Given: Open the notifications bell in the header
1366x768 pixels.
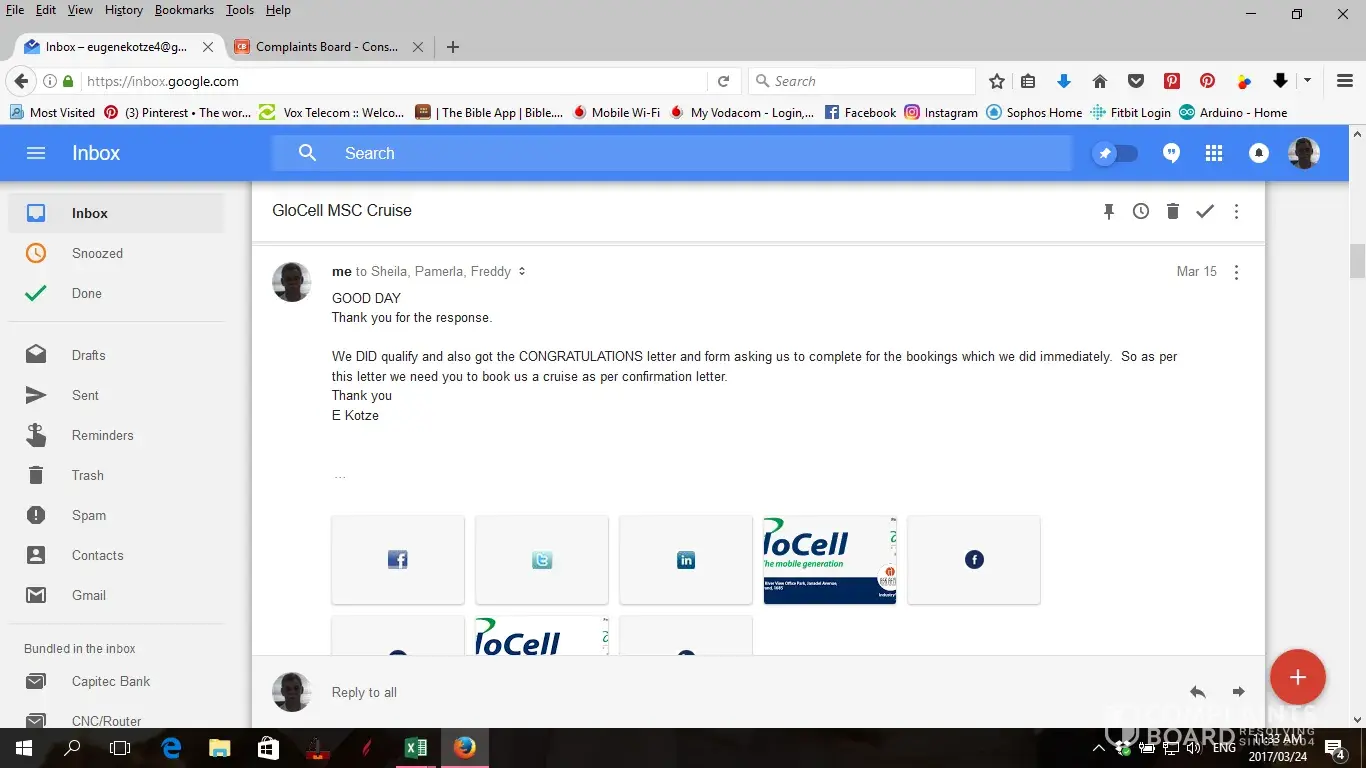Looking at the screenshot, I should coord(1259,153).
